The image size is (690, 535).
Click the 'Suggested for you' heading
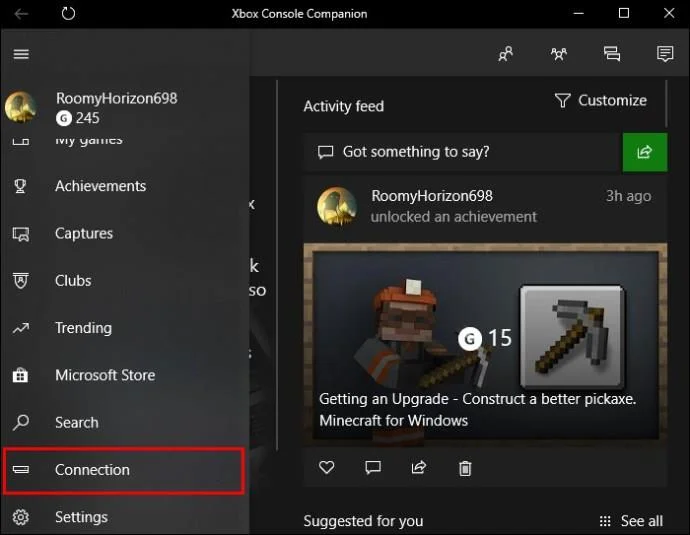tap(363, 521)
